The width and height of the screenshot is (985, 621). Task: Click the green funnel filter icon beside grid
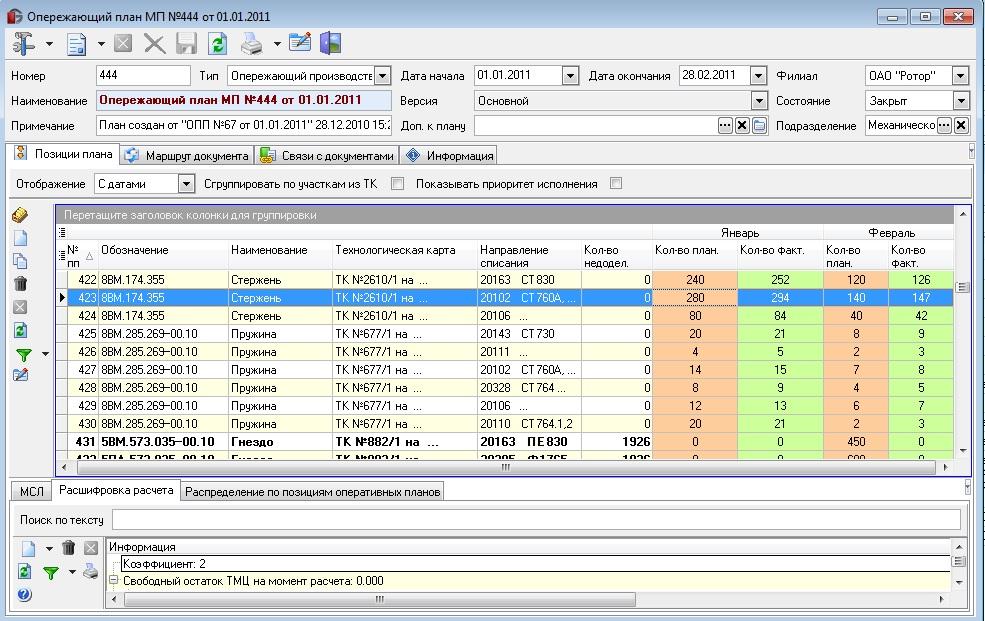[x=23, y=355]
